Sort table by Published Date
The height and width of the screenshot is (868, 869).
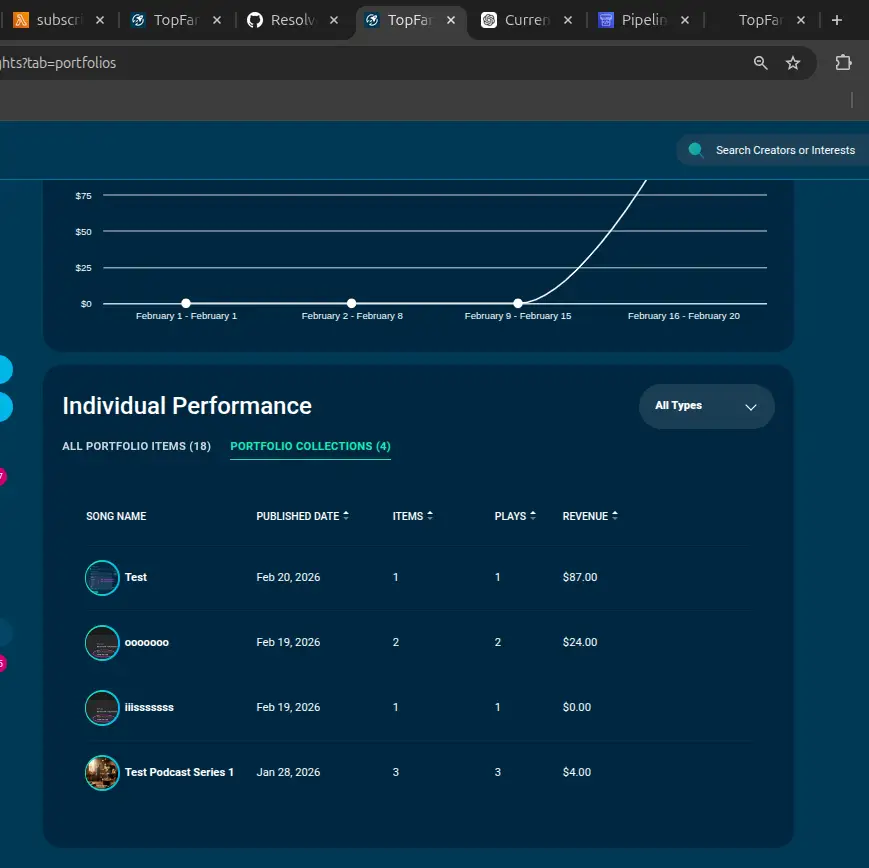click(302, 516)
